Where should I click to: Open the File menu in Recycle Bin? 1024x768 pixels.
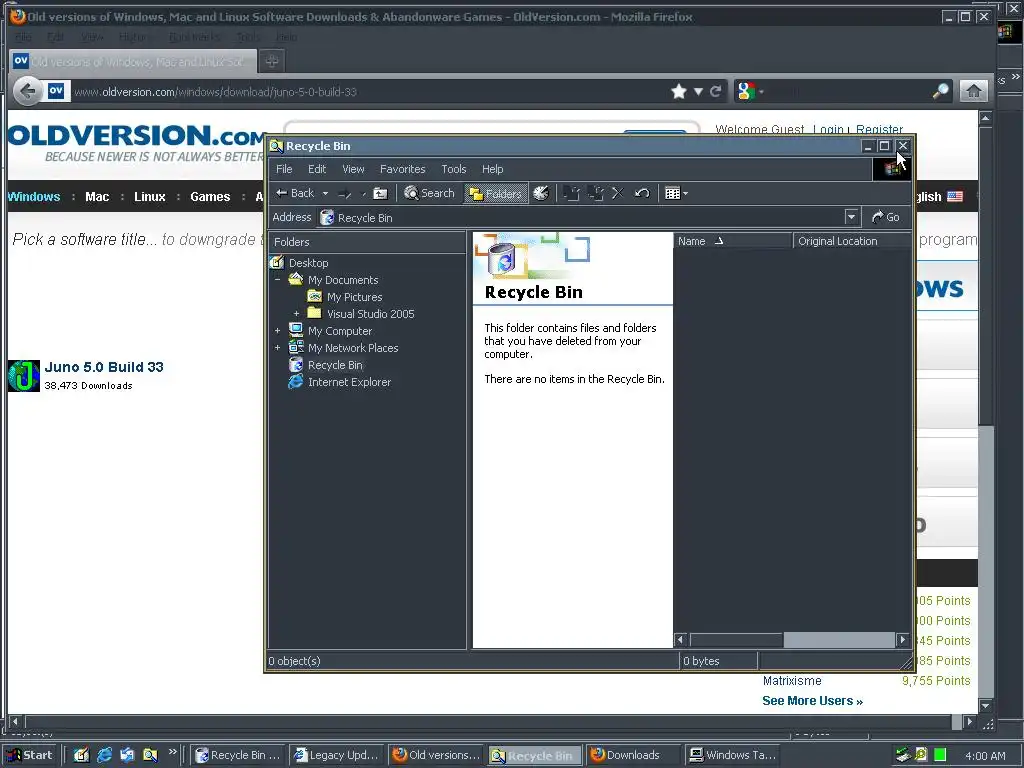(284, 169)
